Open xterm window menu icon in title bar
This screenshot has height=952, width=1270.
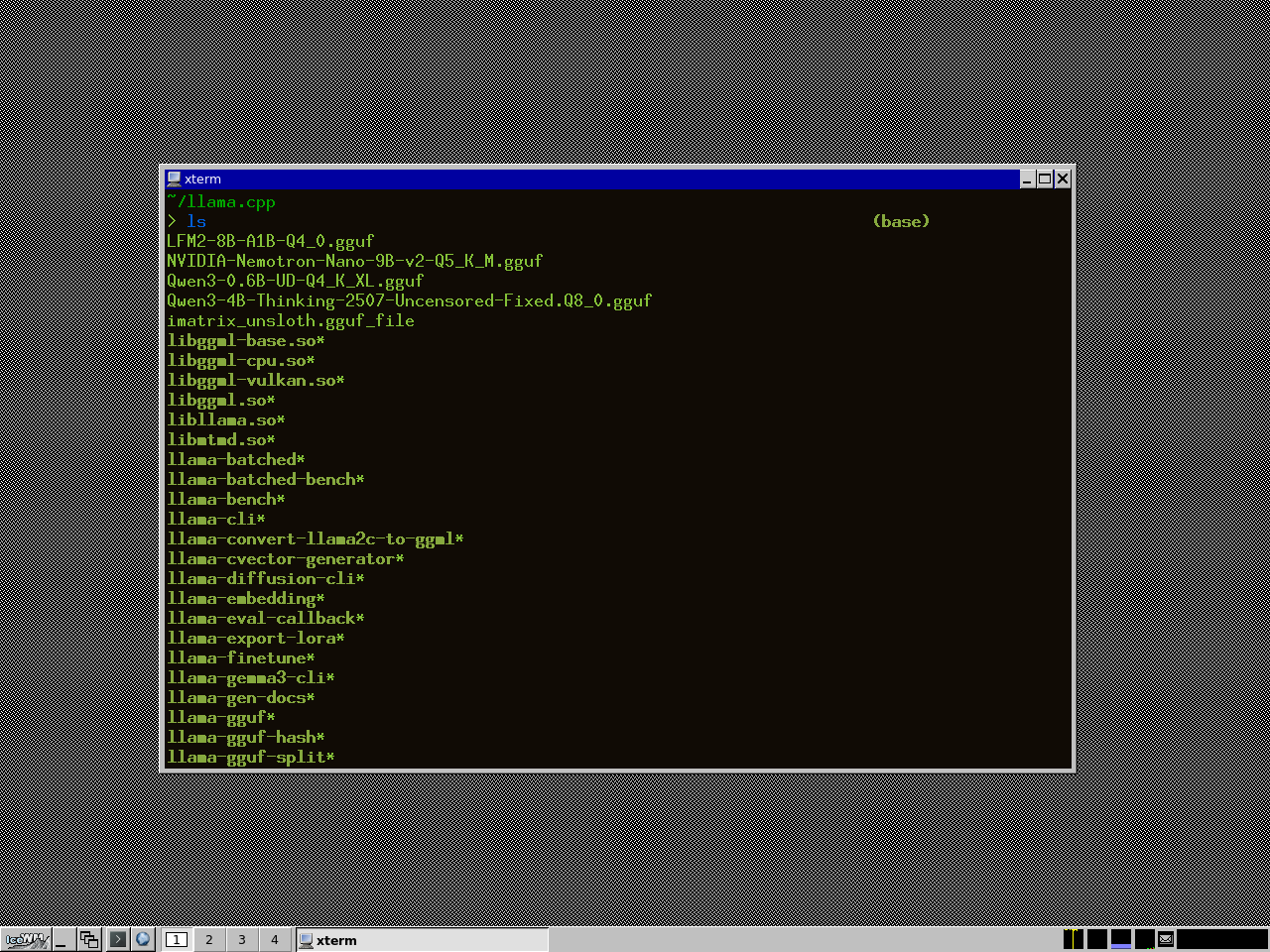coord(175,178)
